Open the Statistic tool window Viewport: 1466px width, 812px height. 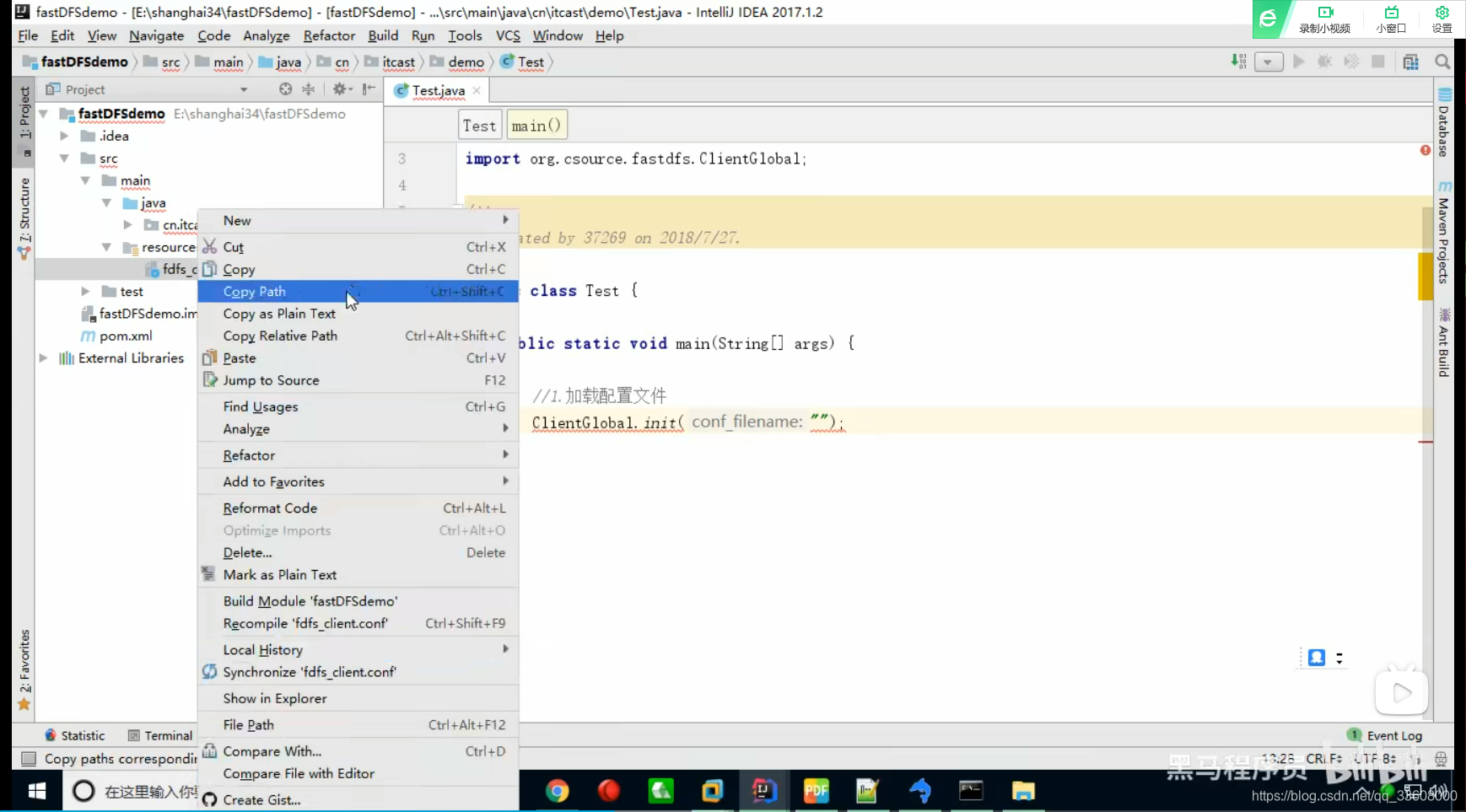(x=75, y=735)
